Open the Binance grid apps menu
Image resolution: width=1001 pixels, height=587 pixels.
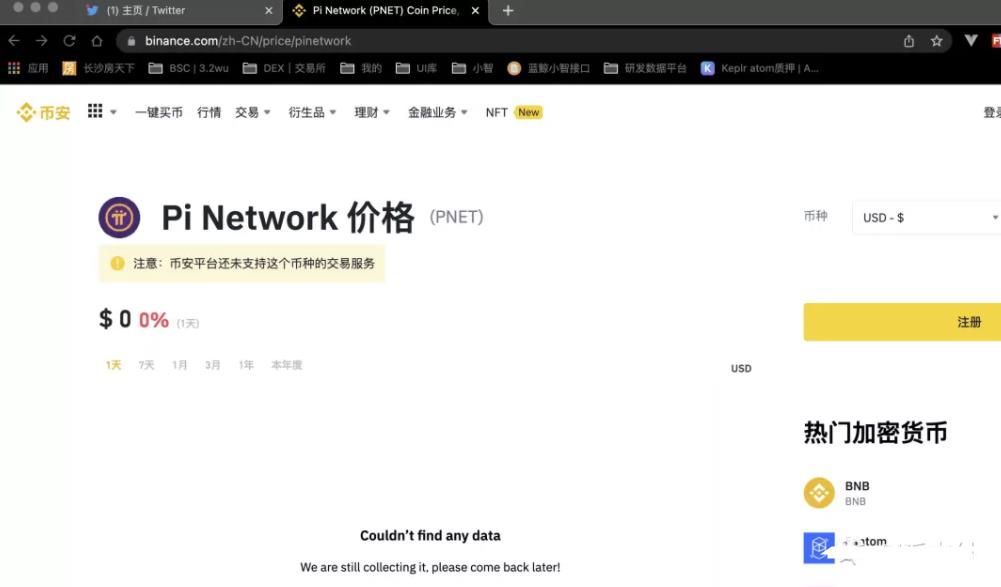(102, 112)
